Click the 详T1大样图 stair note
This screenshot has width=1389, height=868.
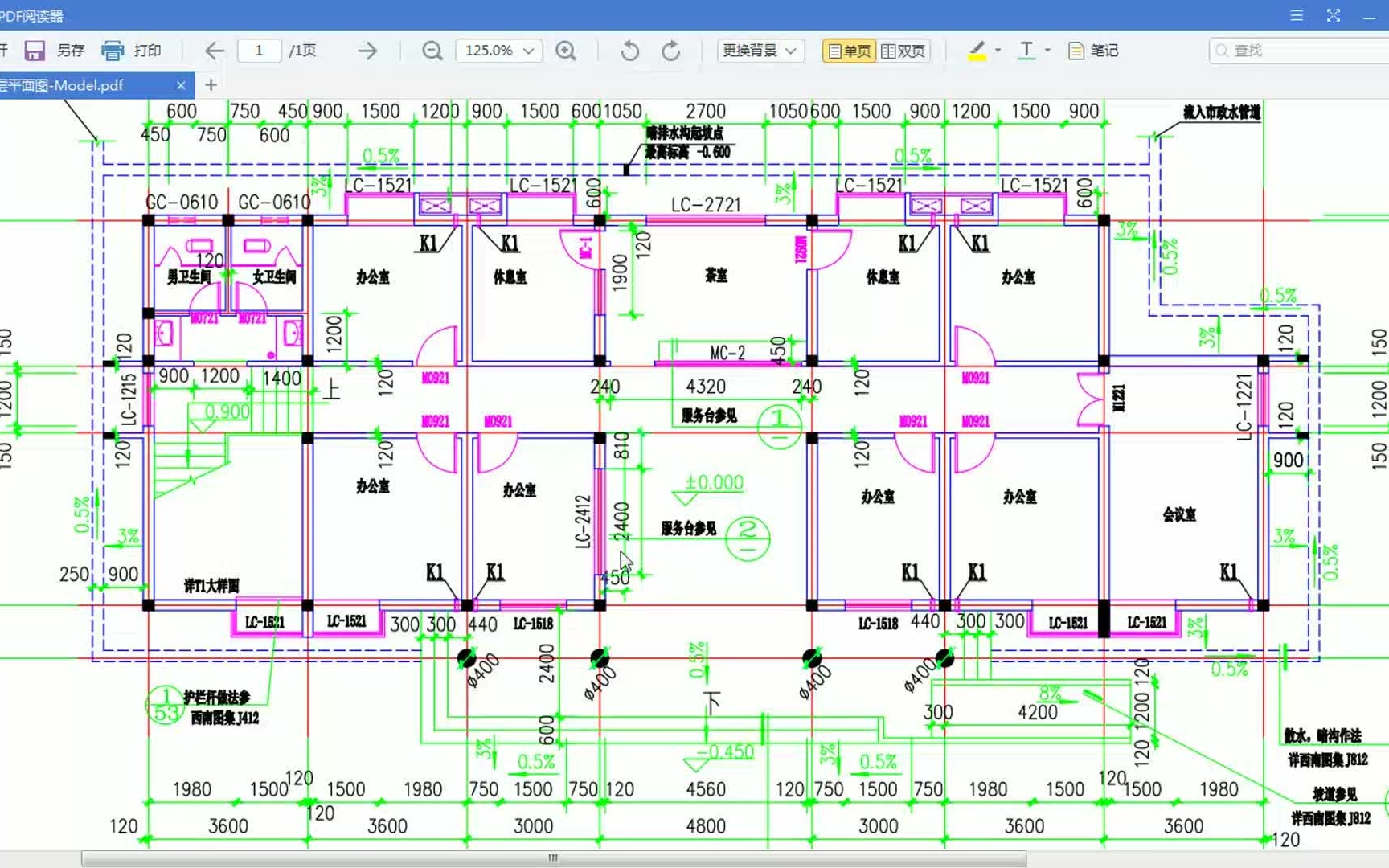[211, 585]
